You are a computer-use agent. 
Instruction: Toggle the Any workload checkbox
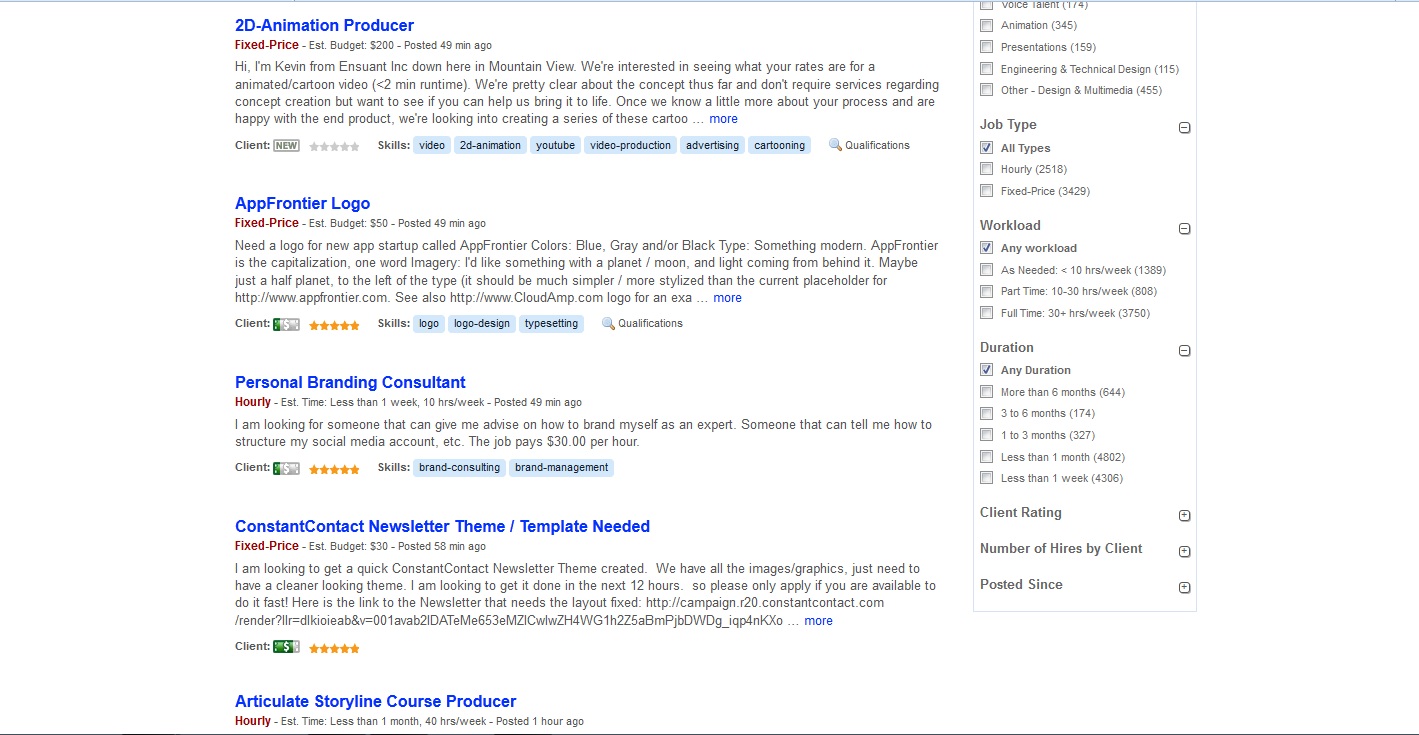coord(987,248)
